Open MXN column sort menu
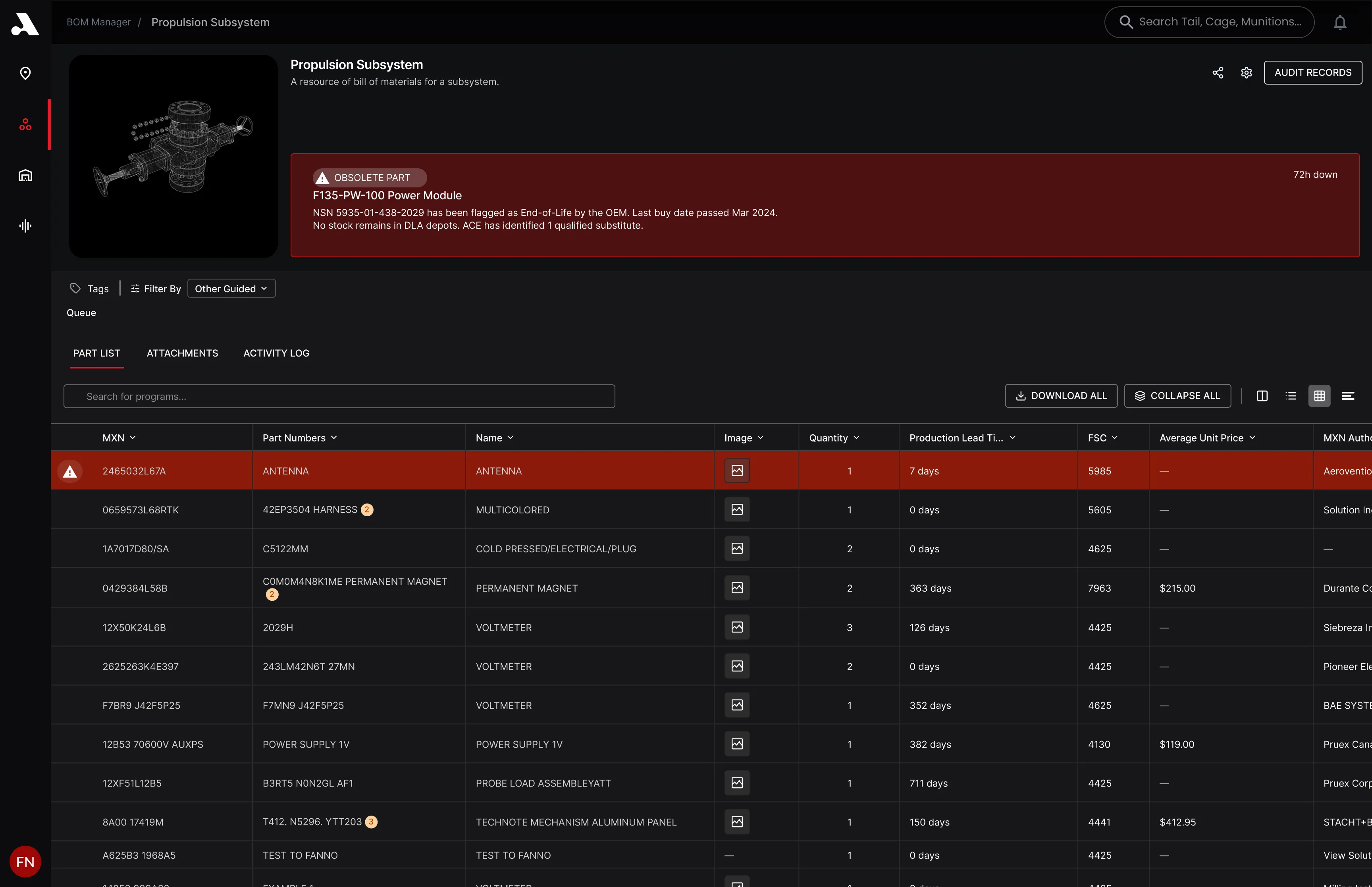1372x887 pixels. point(133,438)
